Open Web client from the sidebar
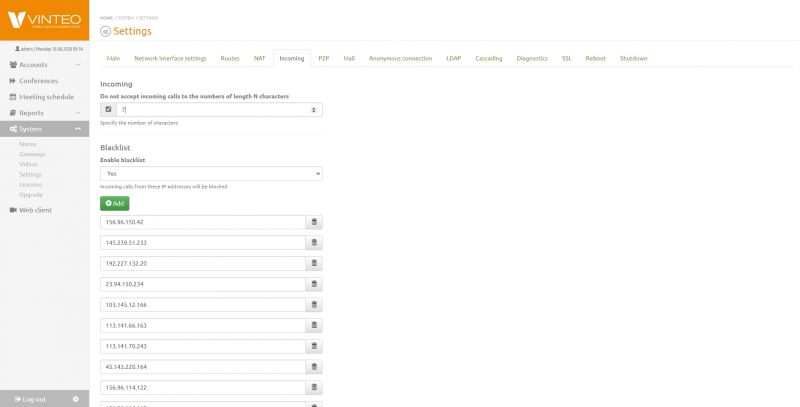This screenshot has width=800, height=407. 36,210
